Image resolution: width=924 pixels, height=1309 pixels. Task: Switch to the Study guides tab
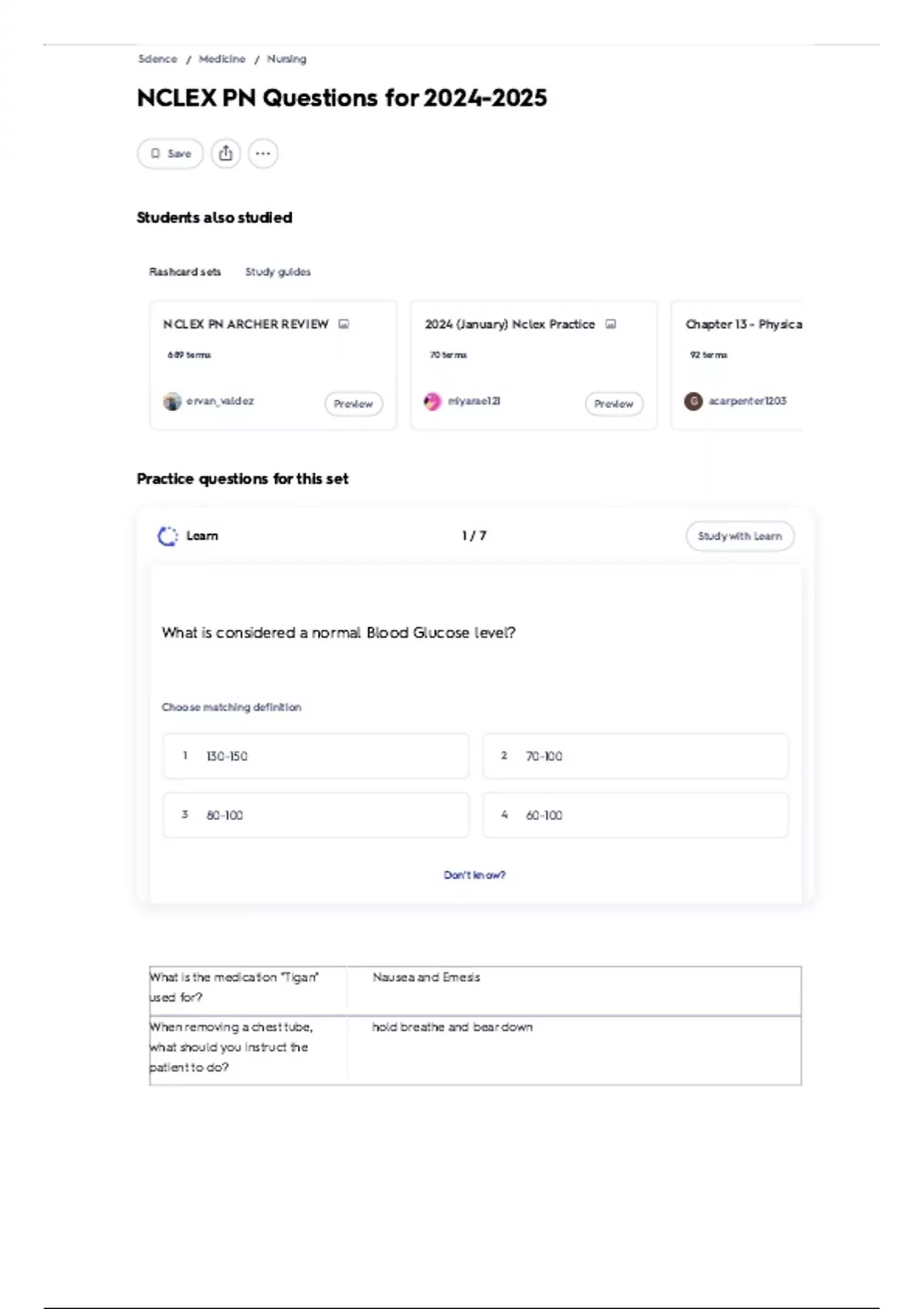[x=278, y=272]
